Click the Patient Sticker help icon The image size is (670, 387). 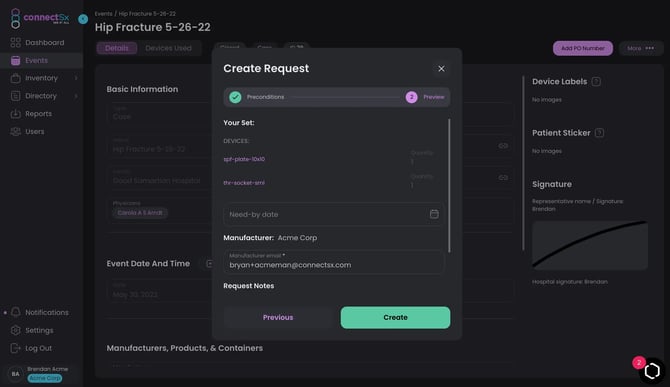tap(599, 133)
